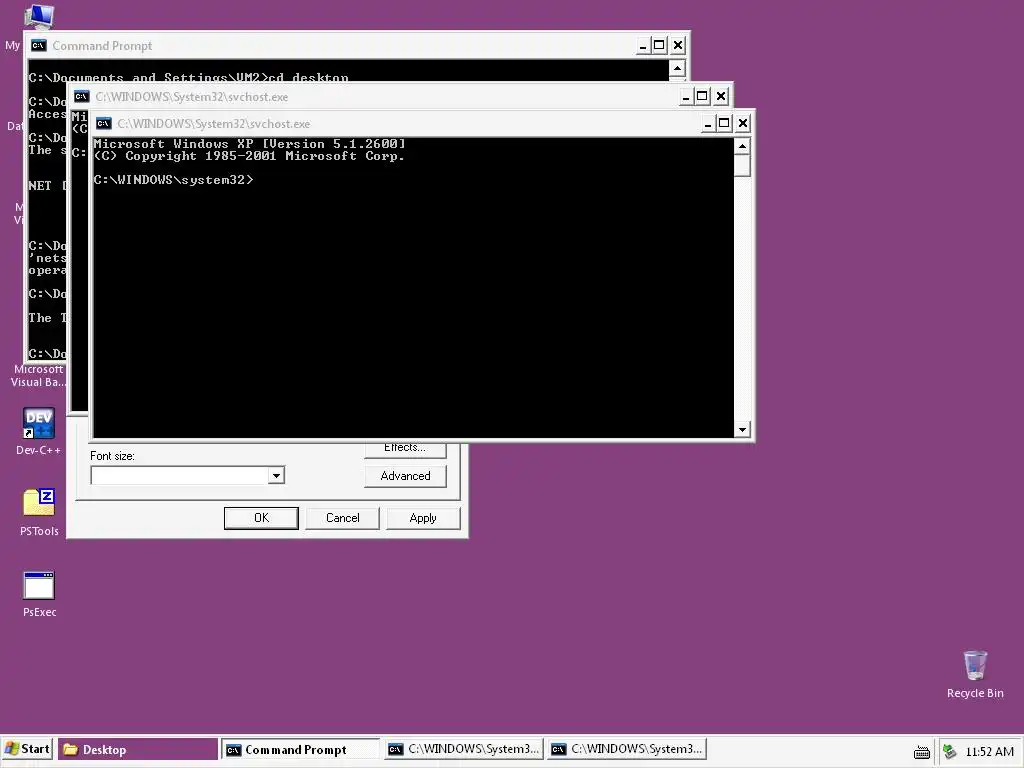
Task: Maximize the middle svchost.exe window
Action: coord(702,97)
